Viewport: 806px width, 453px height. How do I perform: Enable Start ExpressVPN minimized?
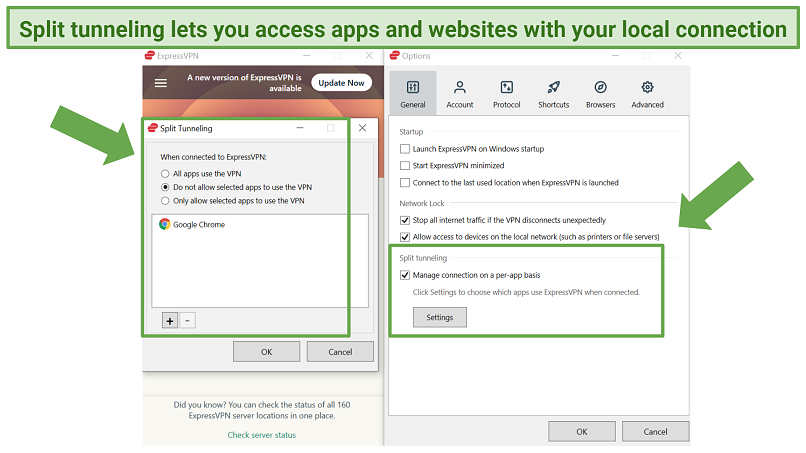coord(405,166)
